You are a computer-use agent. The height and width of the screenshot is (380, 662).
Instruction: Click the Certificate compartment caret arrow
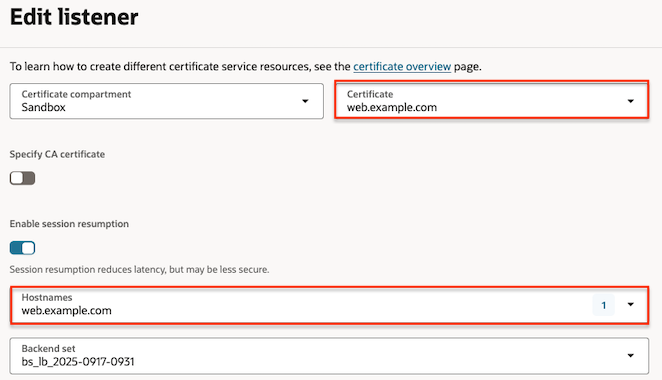pyautogui.click(x=305, y=101)
